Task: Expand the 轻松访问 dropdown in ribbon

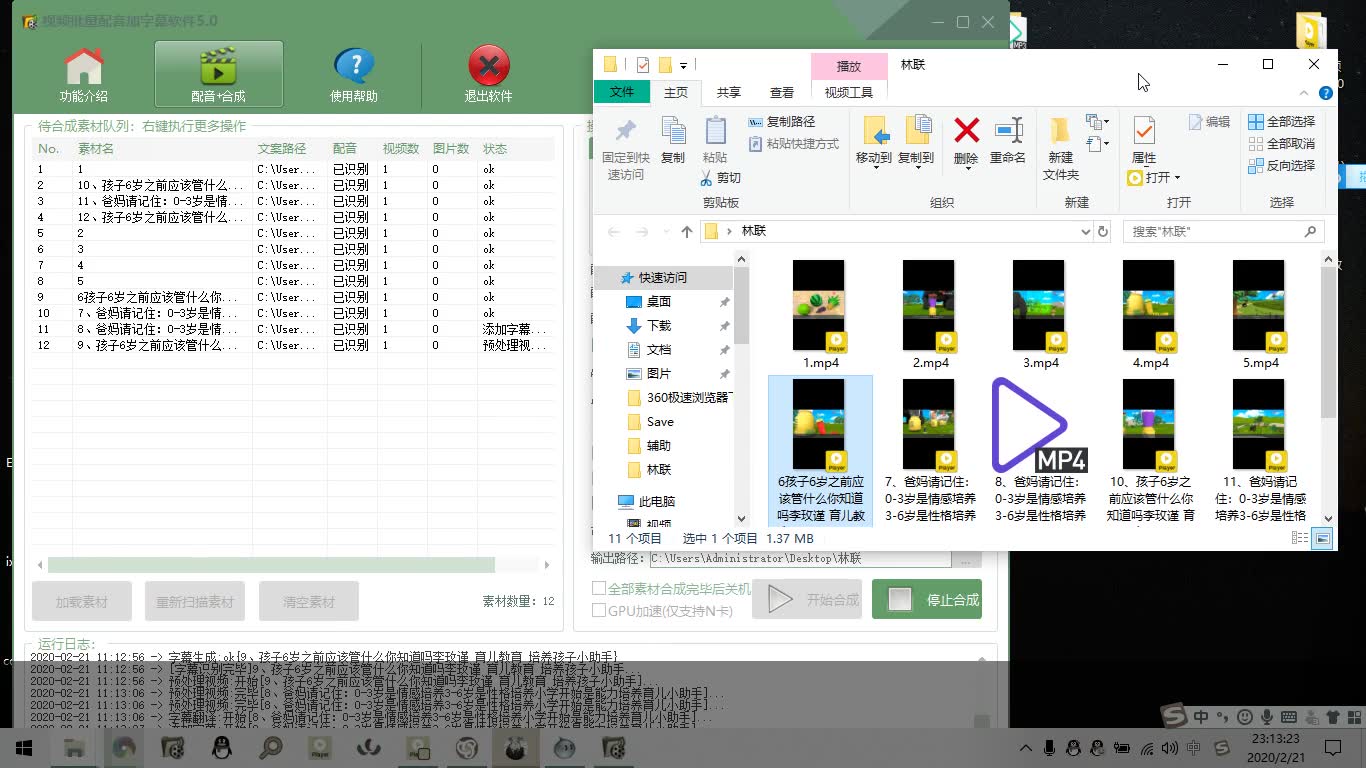Action: click(1098, 144)
